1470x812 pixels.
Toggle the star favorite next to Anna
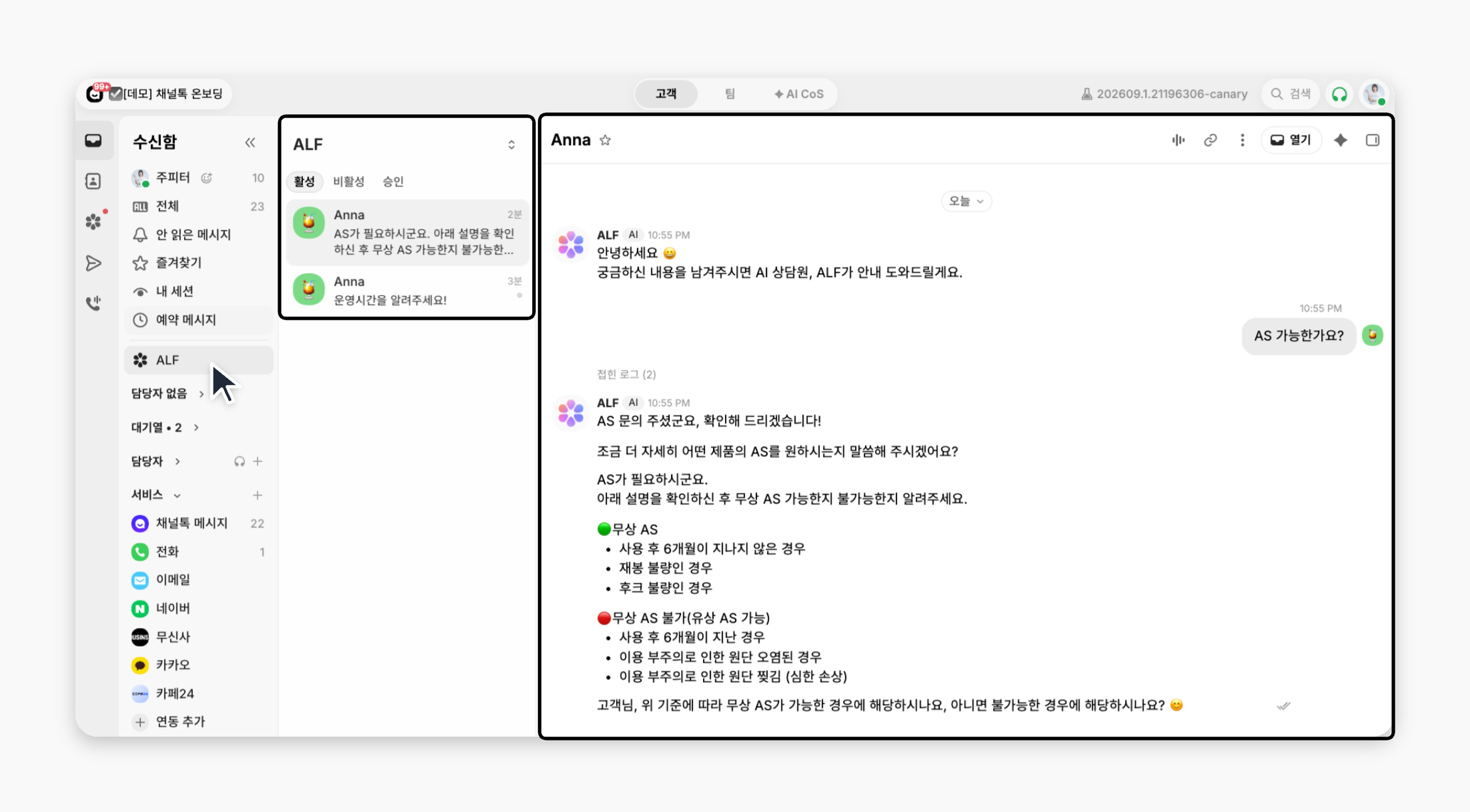pyautogui.click(x=605, y=140)
